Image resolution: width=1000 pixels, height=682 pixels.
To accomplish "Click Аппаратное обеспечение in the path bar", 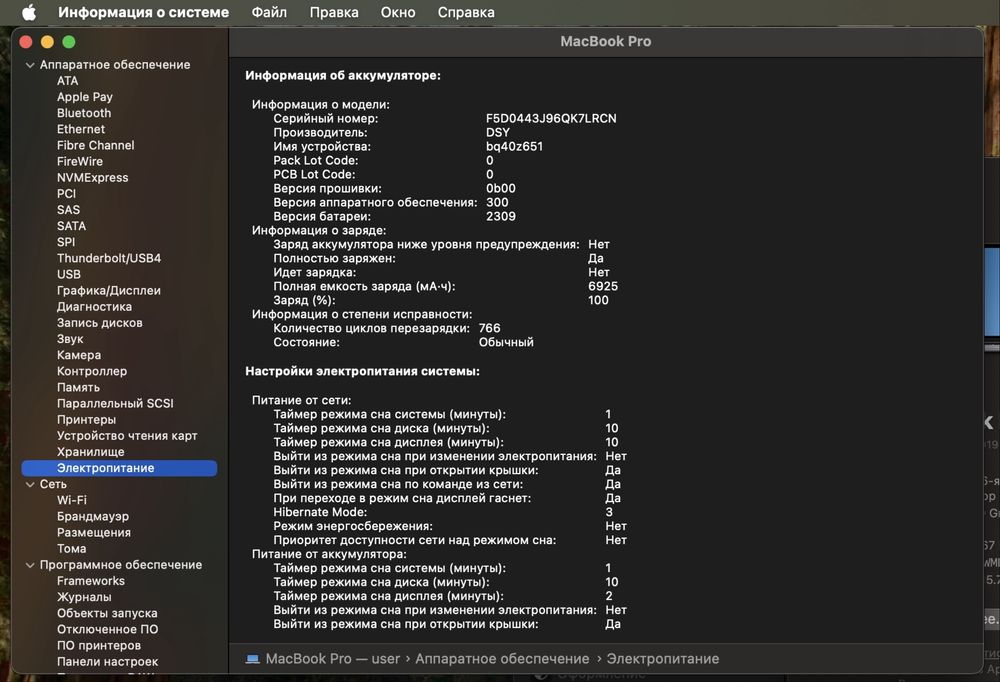I will click(x=503, y=658).
